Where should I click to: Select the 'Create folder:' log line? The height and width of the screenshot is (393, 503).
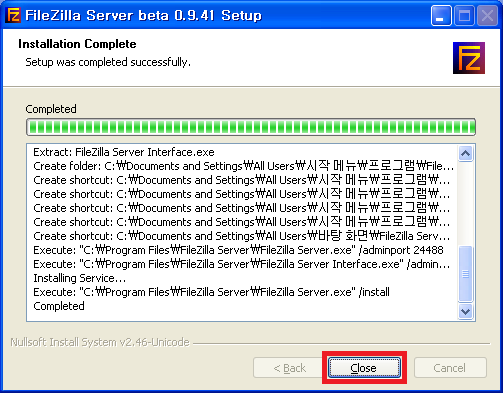coord(243,166)
